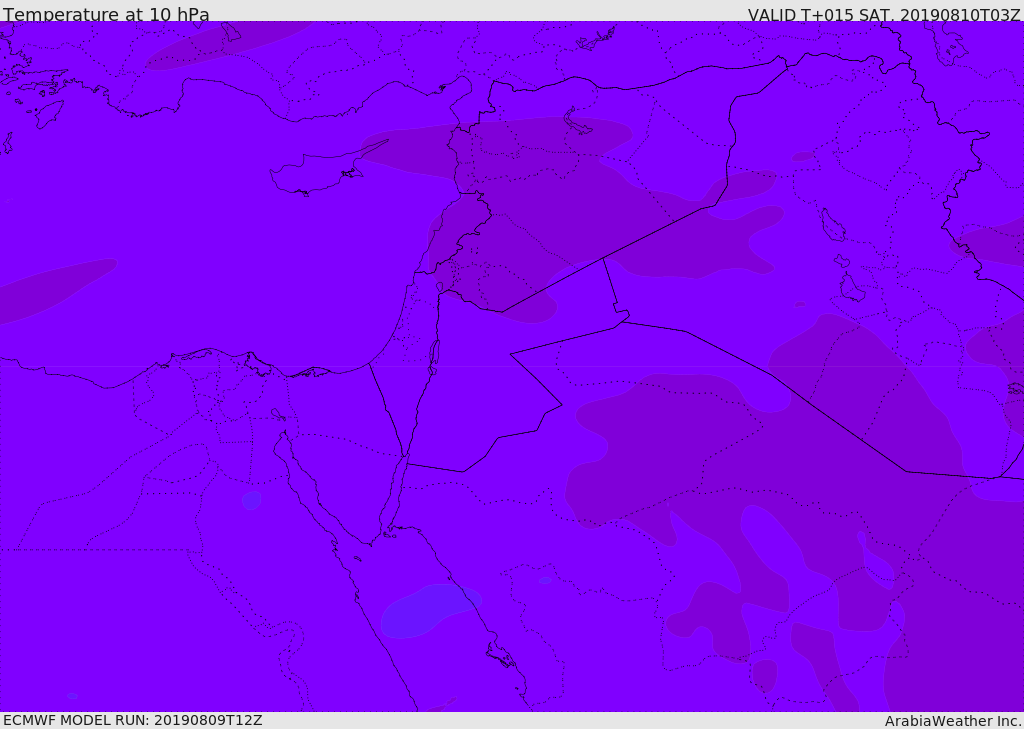Click the 'Temperature at 10 hPa' title
This screenshot has height=729, width=1024.
point(106,14)
